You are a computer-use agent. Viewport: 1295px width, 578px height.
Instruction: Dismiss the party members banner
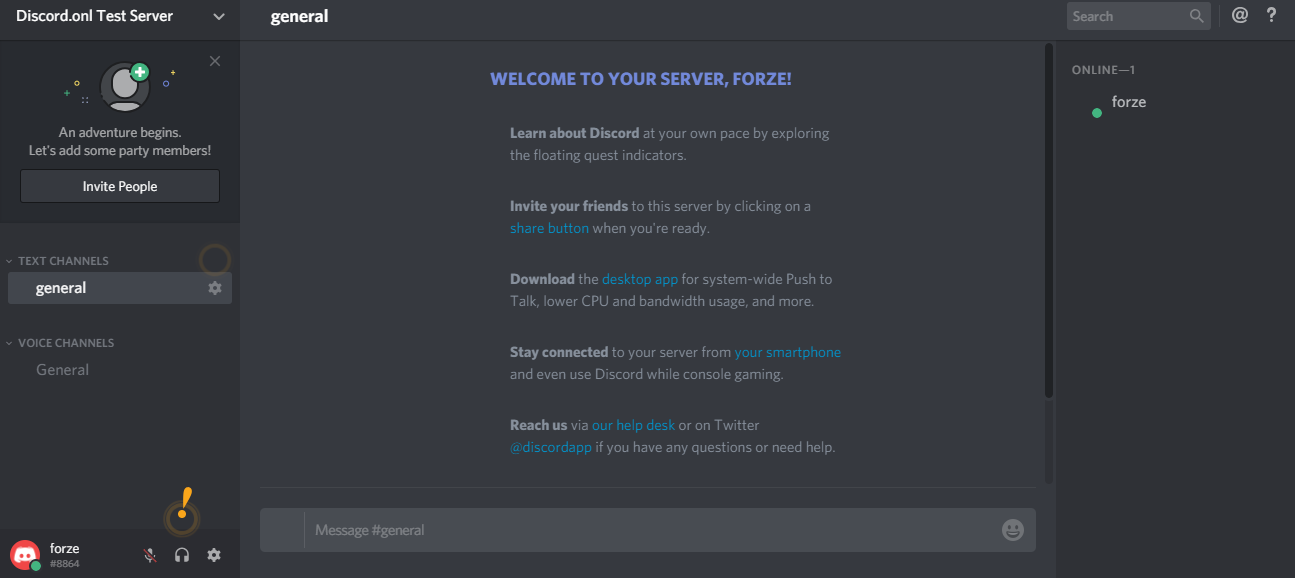(214, 61)
